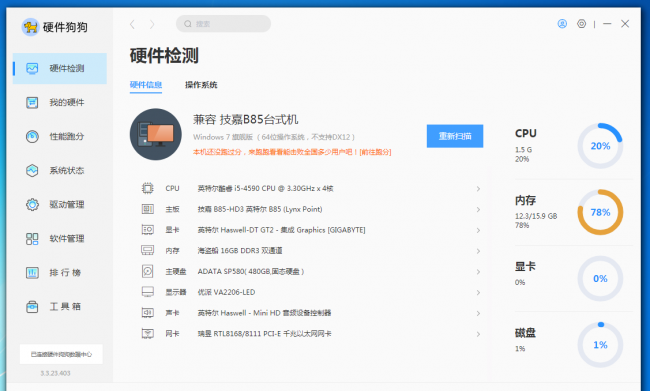The width and height of the screenshot is (650, 391).
Task: Click the desktop computer avatar image
Action: [x=156, y=134]
